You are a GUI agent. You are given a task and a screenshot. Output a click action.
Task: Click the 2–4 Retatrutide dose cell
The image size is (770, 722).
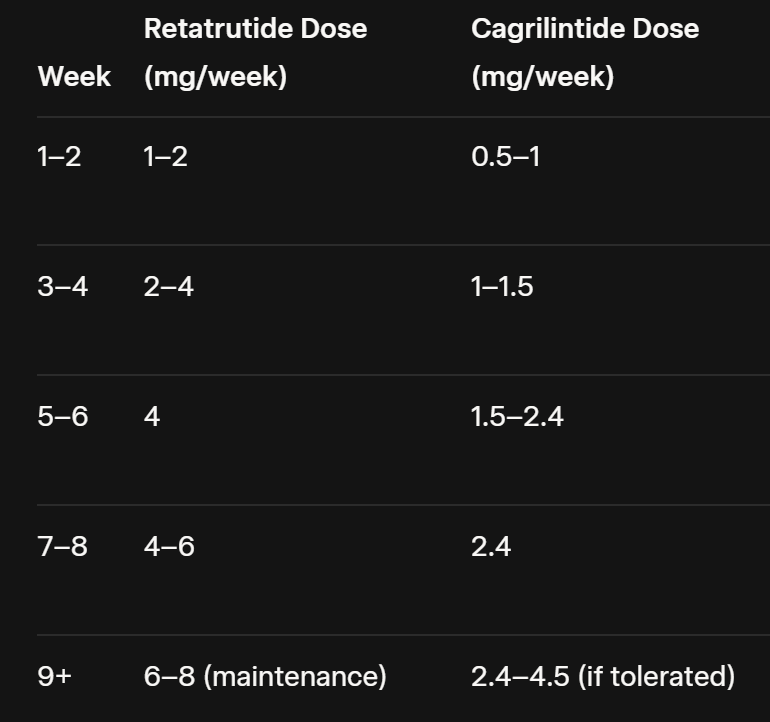pyautogui.click(x=168, y=287)
